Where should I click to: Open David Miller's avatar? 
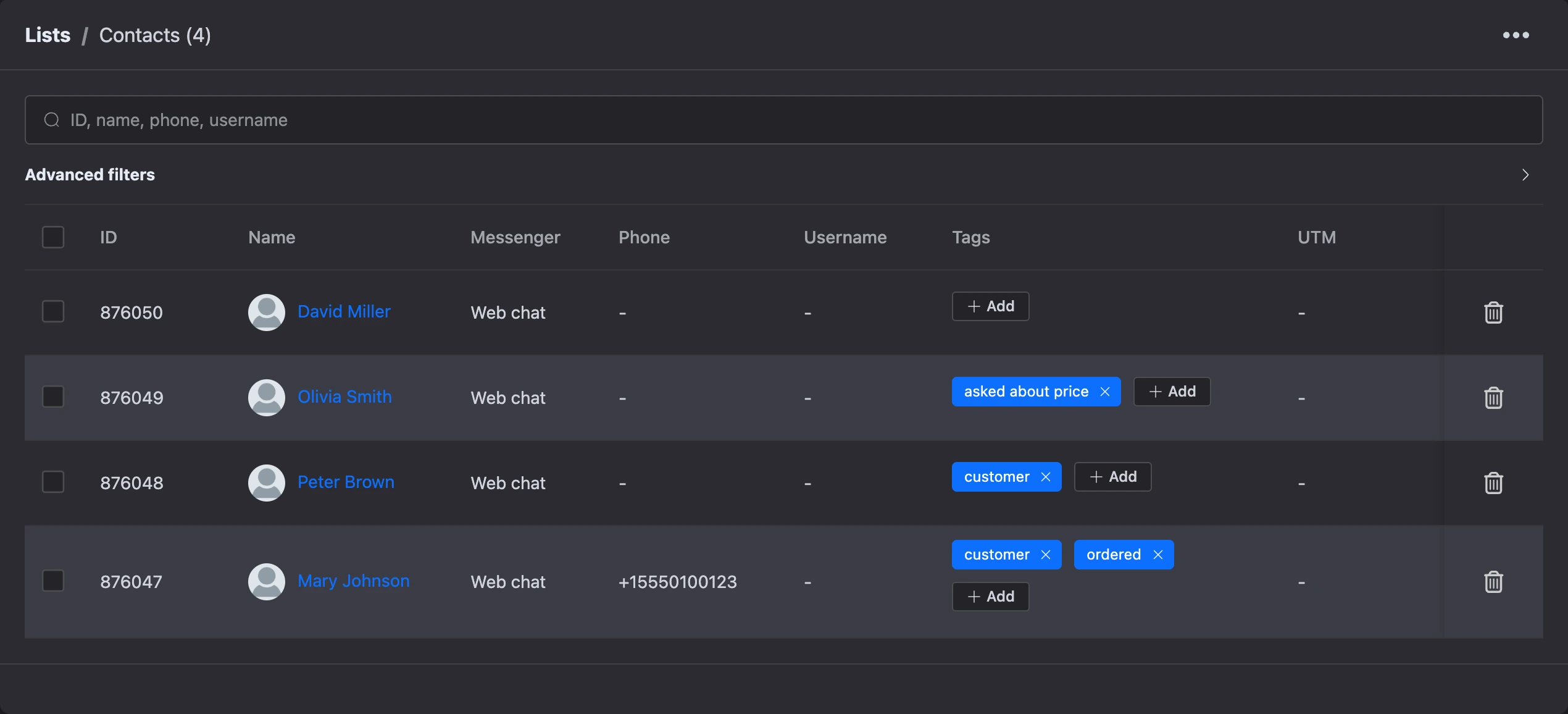[x=267, y=313]
